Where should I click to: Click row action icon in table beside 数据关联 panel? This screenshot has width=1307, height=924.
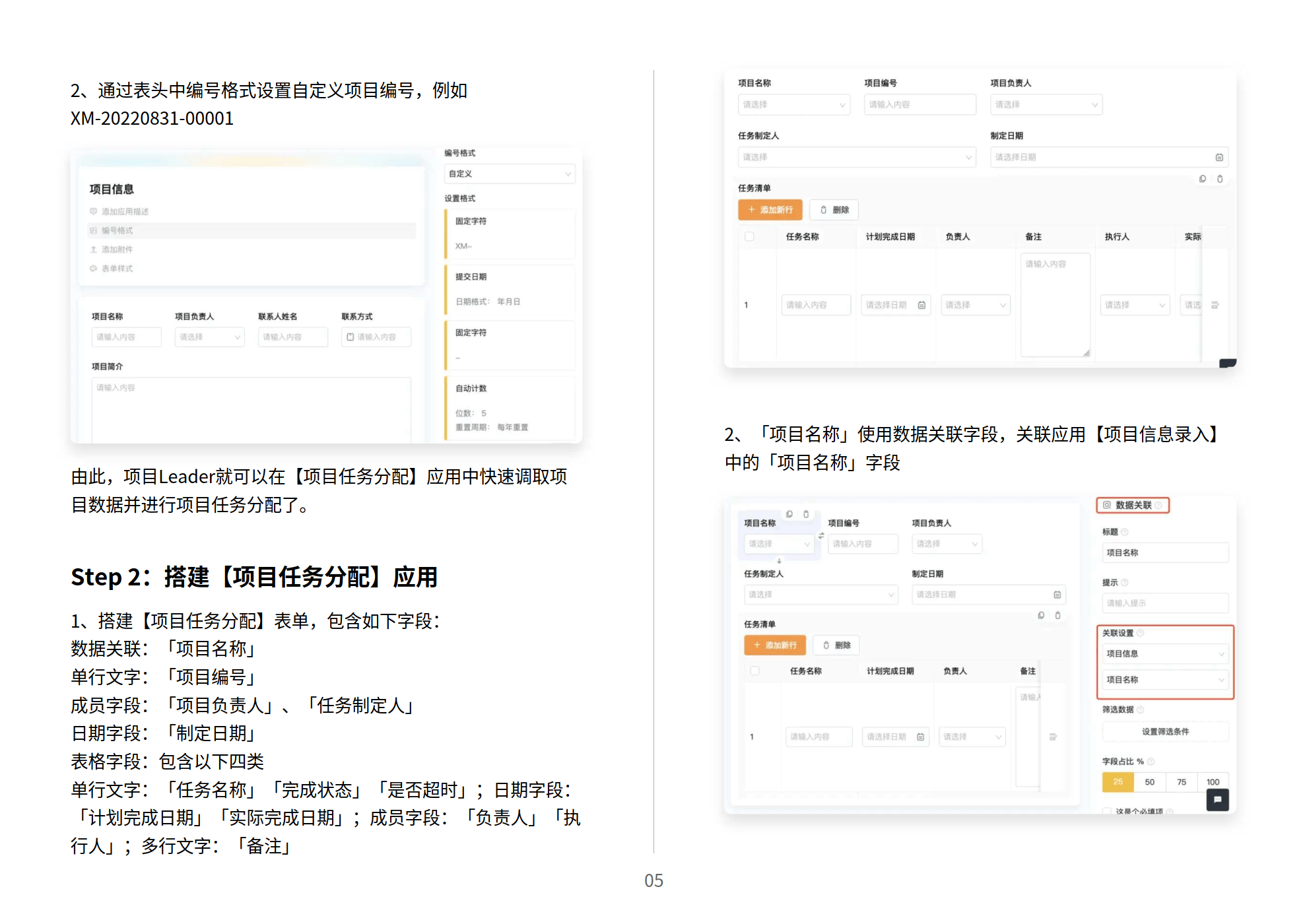(1053, 737)
